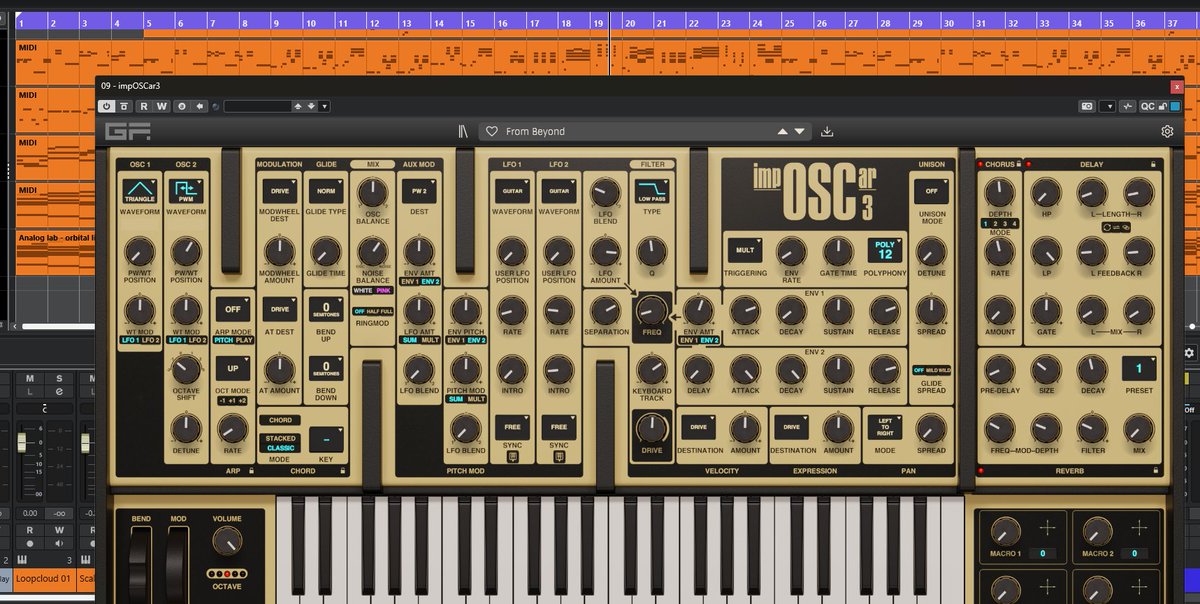This screenshot has width=1200, height=604.
Task: Set Ringmod to FULL
Action: [386, 312]
